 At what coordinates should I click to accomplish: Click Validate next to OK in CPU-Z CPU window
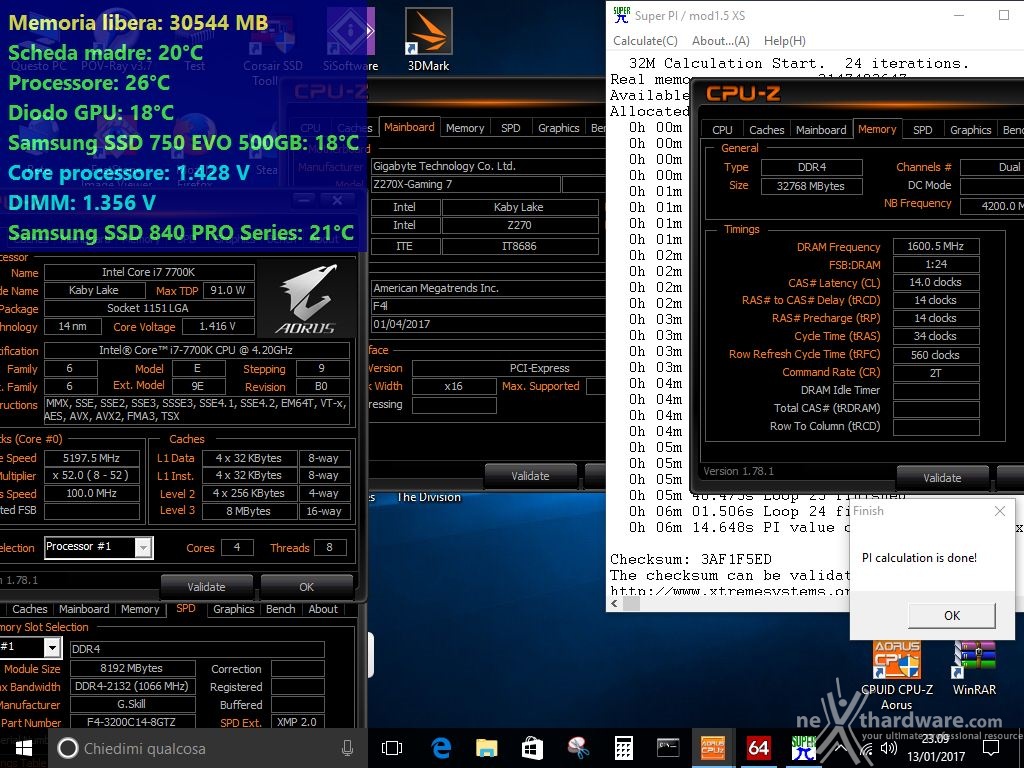[x=206, y=587]
